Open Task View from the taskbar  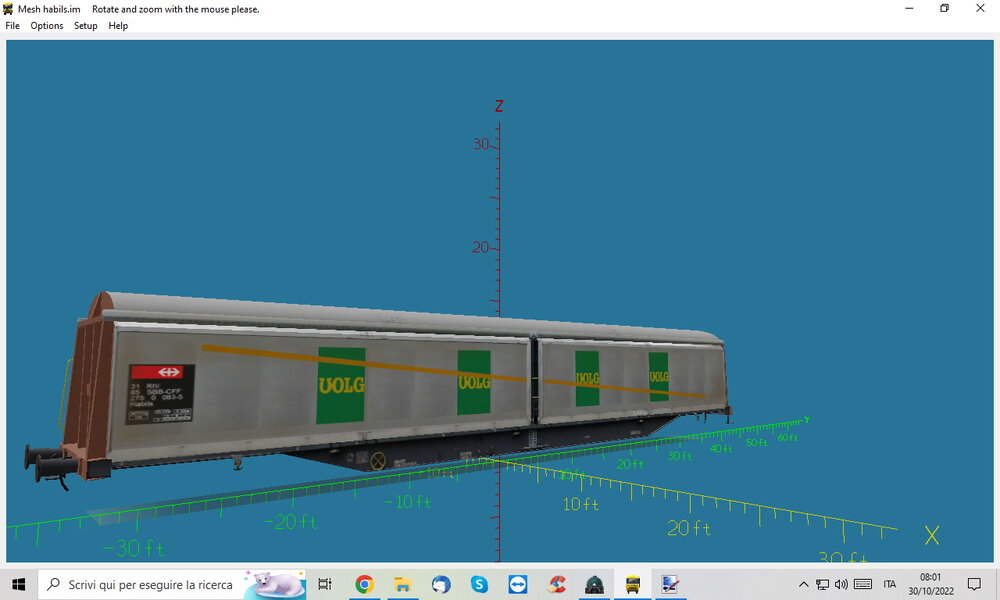pyautogui.click(x=325, y=584)
